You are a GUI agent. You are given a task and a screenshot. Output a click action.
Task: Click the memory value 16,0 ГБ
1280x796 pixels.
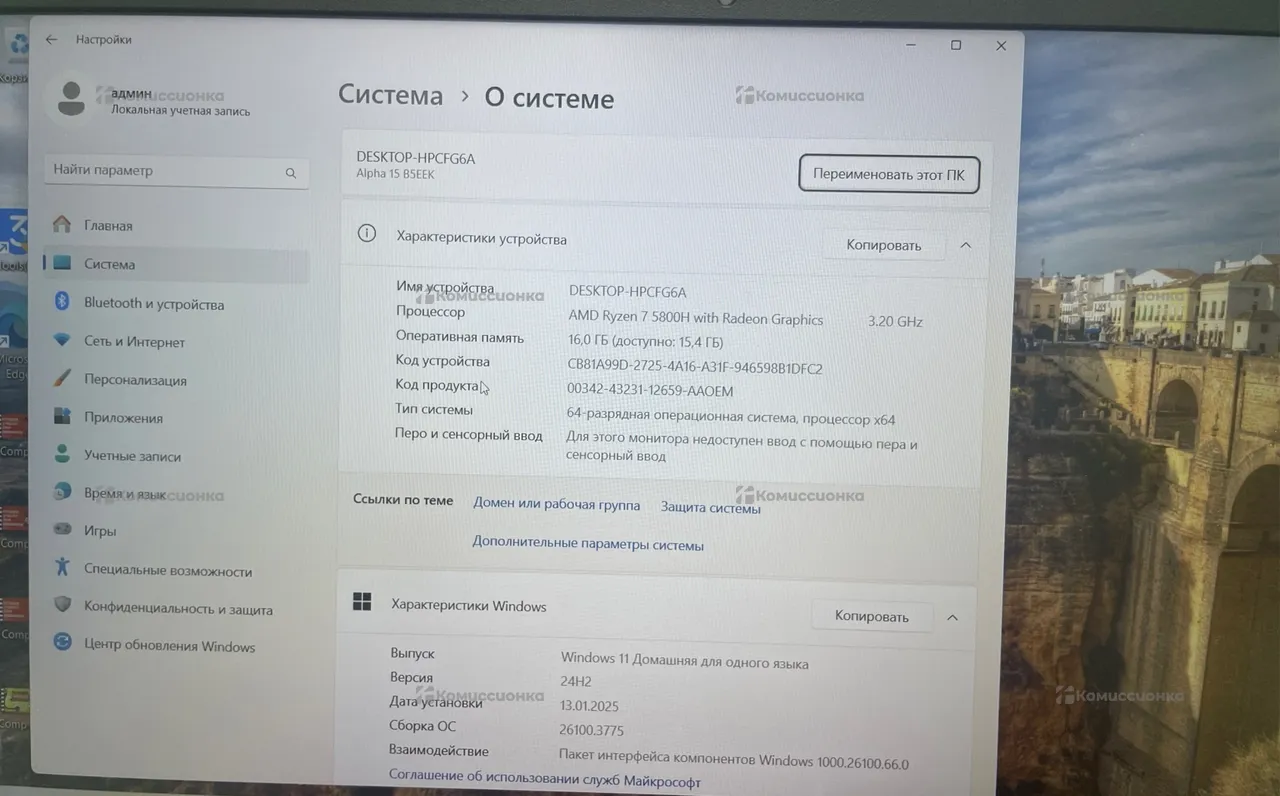pos(645,343)
